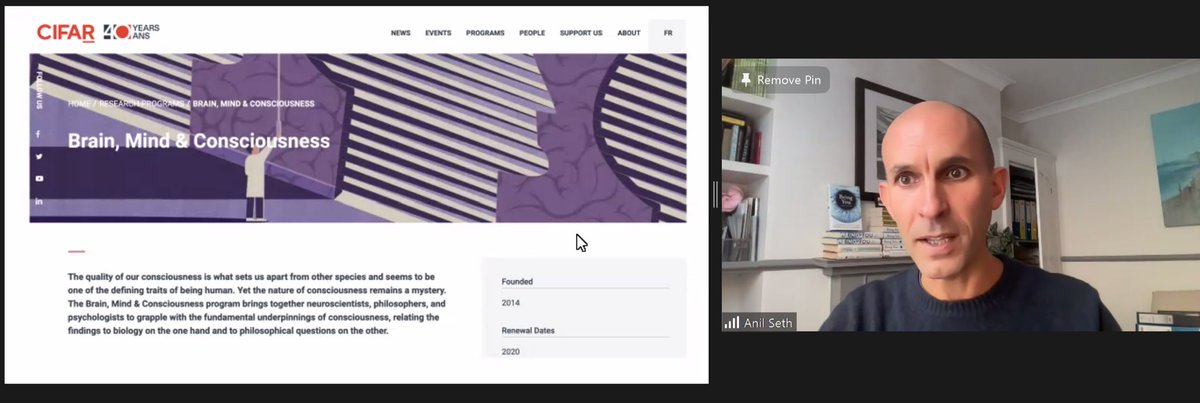Click the signal strength icon beside Anil Seth
1200x403 pixels.
(x=731, y=322)
